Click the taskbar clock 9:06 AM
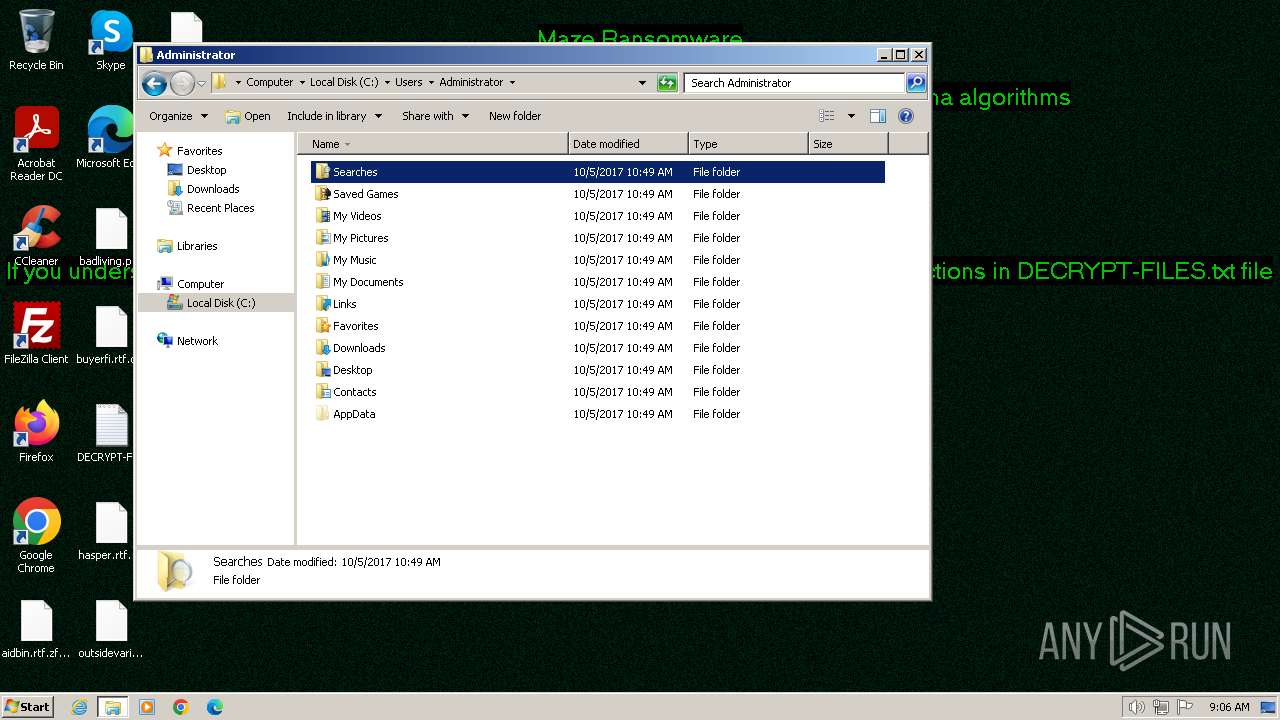 pyautogui.click(x=1229, y=707)
